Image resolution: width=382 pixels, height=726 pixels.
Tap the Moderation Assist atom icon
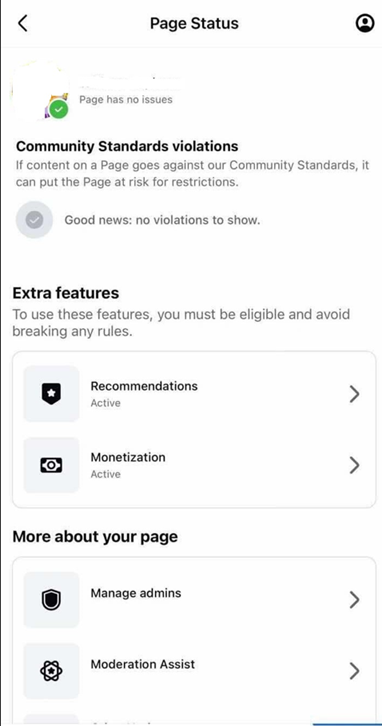pyautogui.click(x=51, y=671)
